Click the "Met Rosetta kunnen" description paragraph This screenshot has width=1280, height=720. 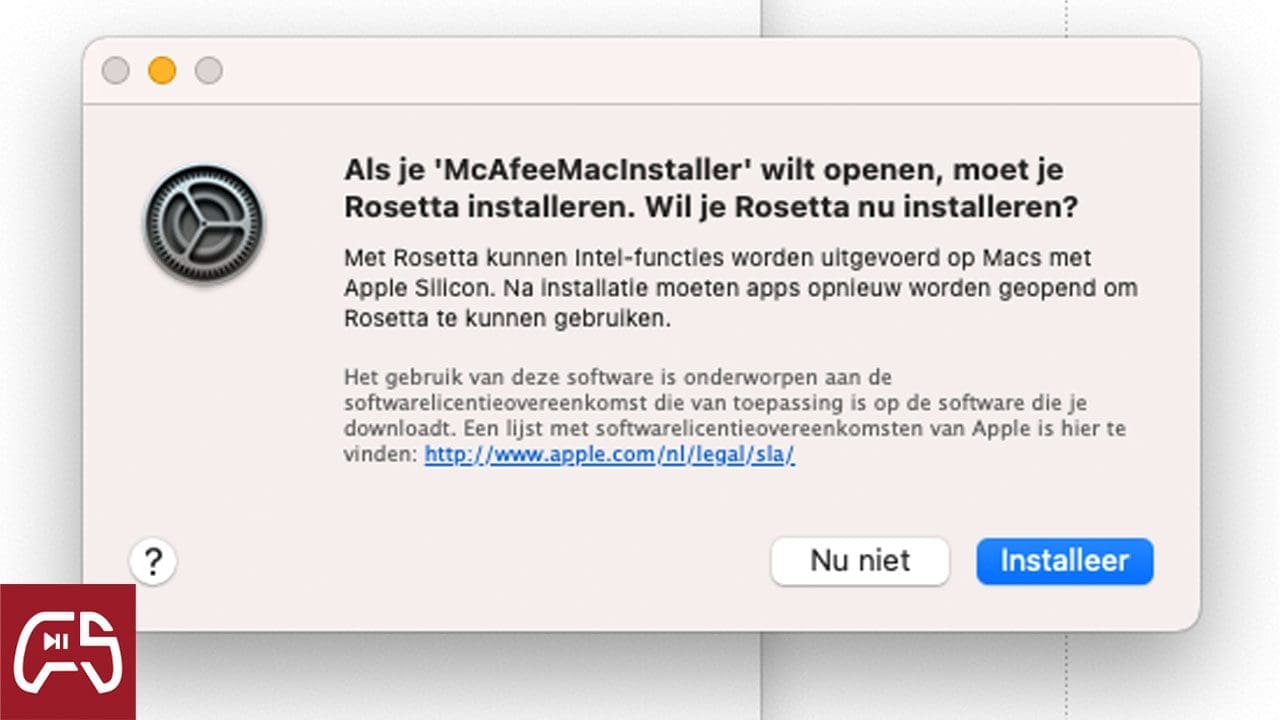[x=740, y=289]
